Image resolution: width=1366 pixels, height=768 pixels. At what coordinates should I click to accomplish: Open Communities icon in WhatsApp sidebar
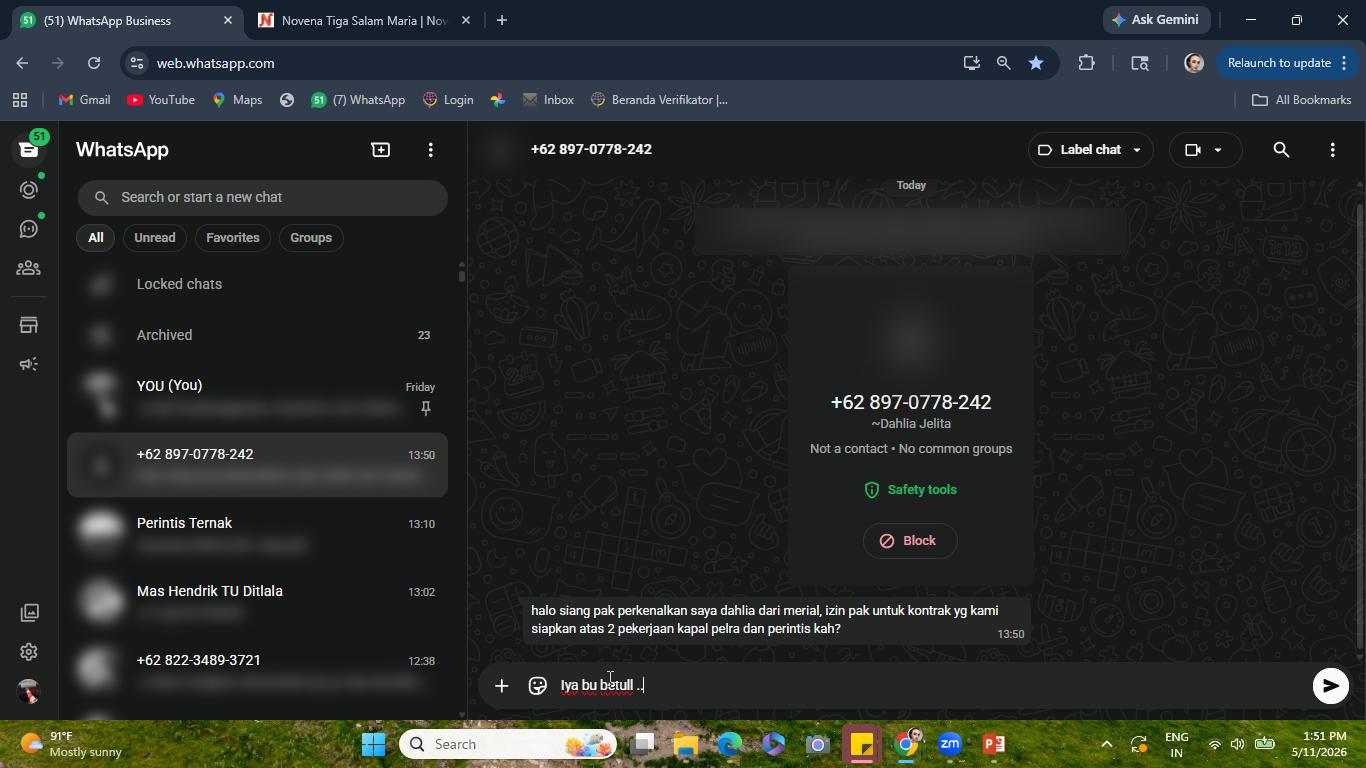(x=28, y=268)
